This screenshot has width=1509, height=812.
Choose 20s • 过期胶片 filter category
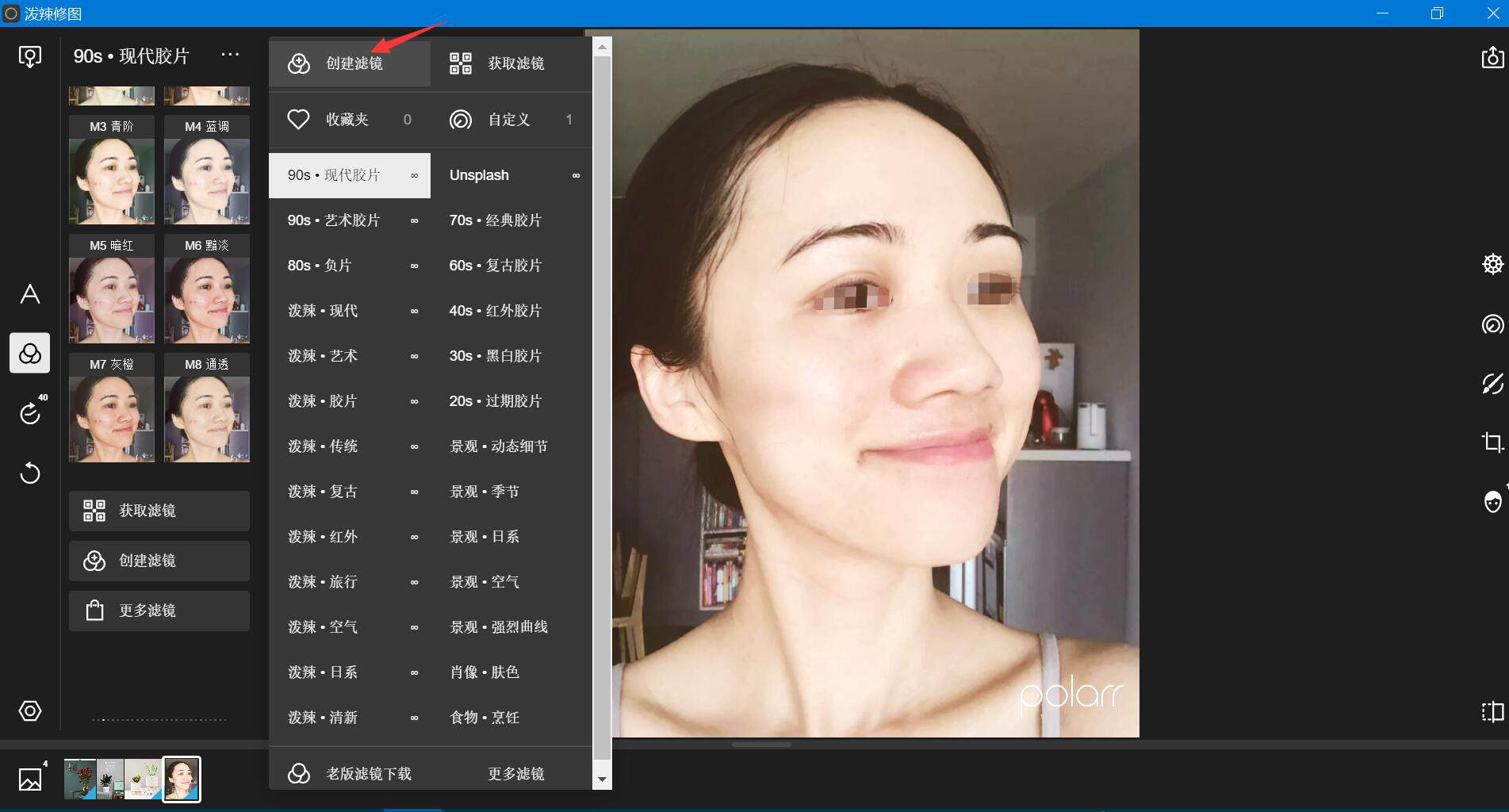click(x=511, y=401)
